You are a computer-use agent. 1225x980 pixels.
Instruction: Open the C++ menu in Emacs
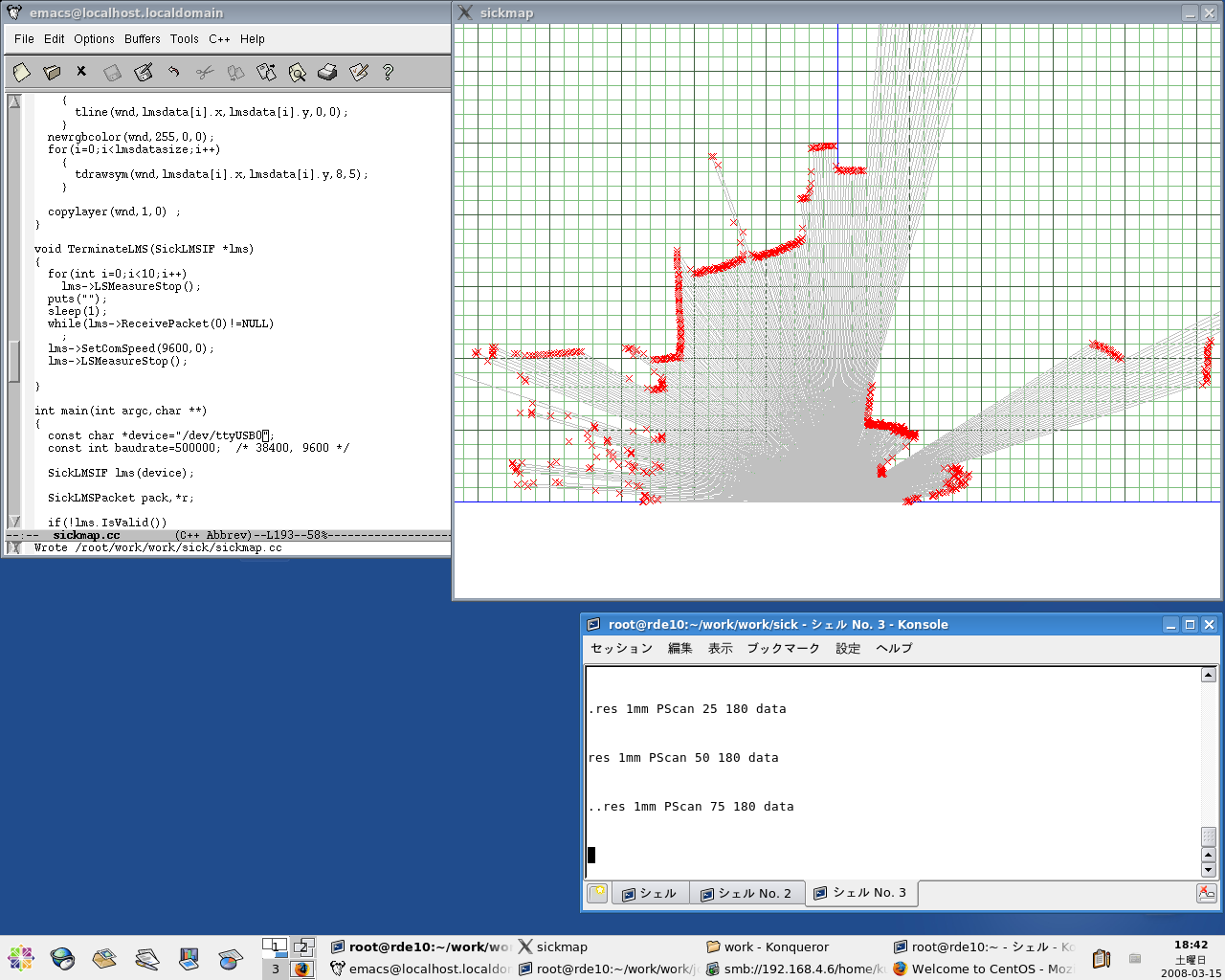click(x=219, y=39)
